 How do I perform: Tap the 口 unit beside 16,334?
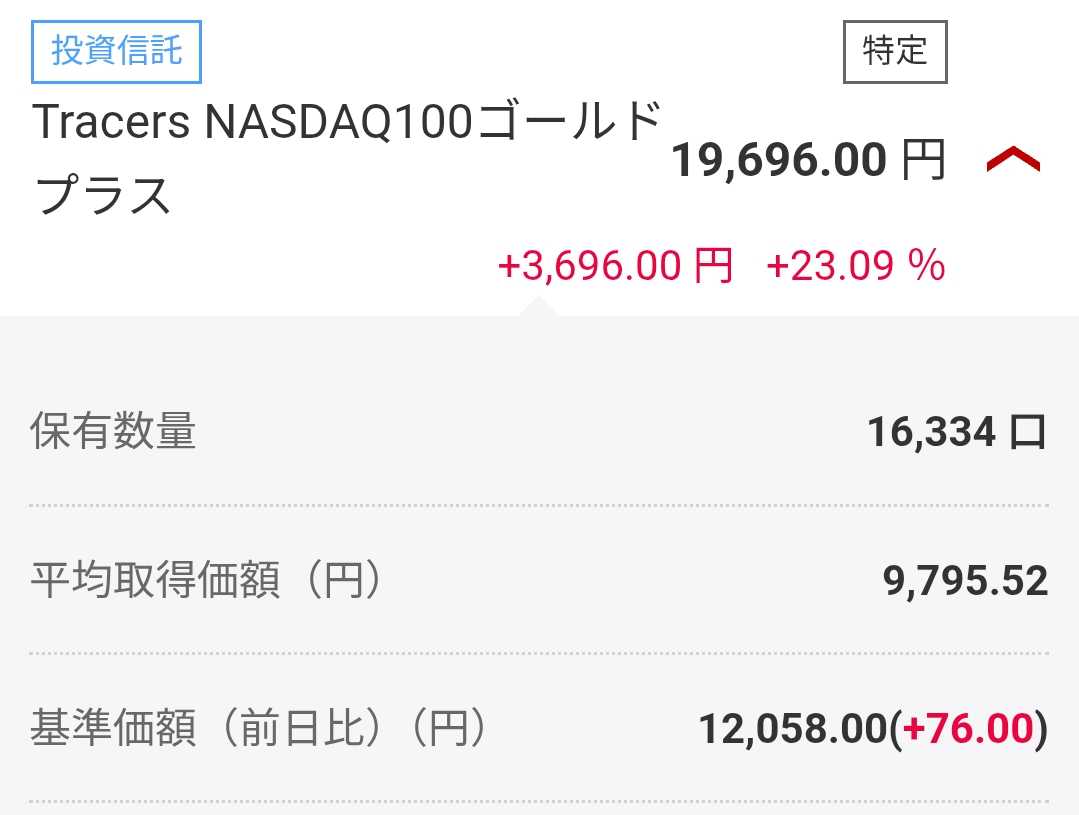tap(1028, 432)
